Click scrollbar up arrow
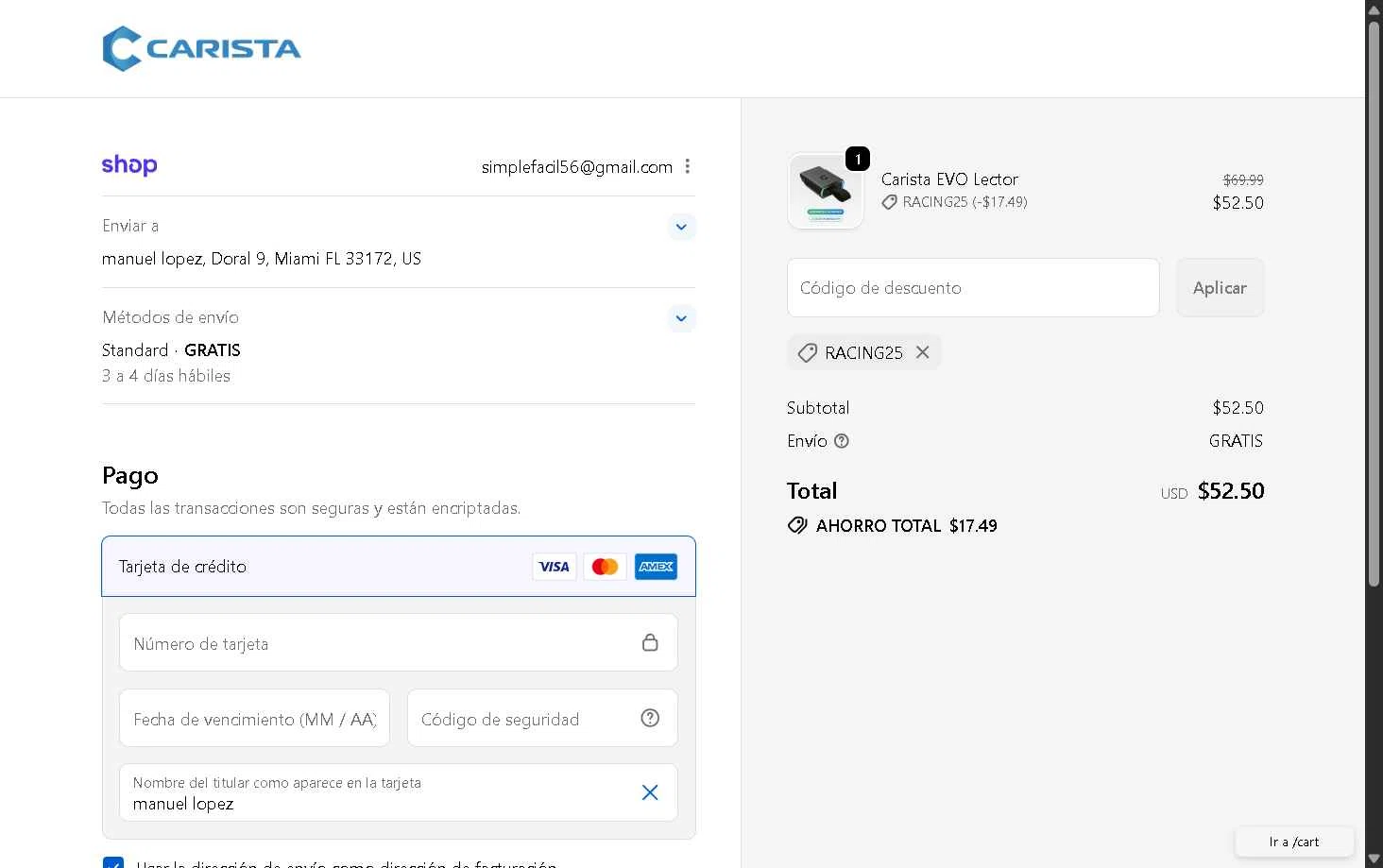The width and height of the screenshot is (1383, 868). pyautogui.click(x=1374, y=9)
